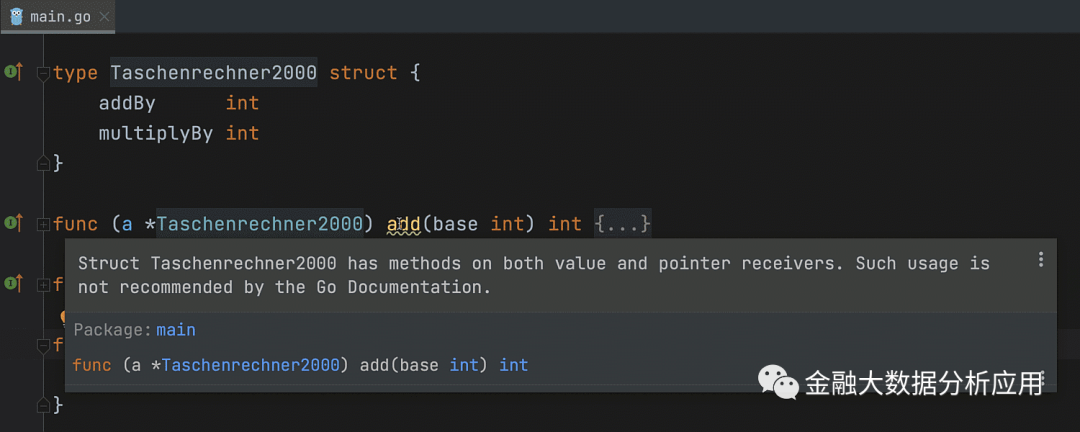Click the Taschenrechner2000 receiver type in add
The image size is (1080, 432).
pos(259,224)
